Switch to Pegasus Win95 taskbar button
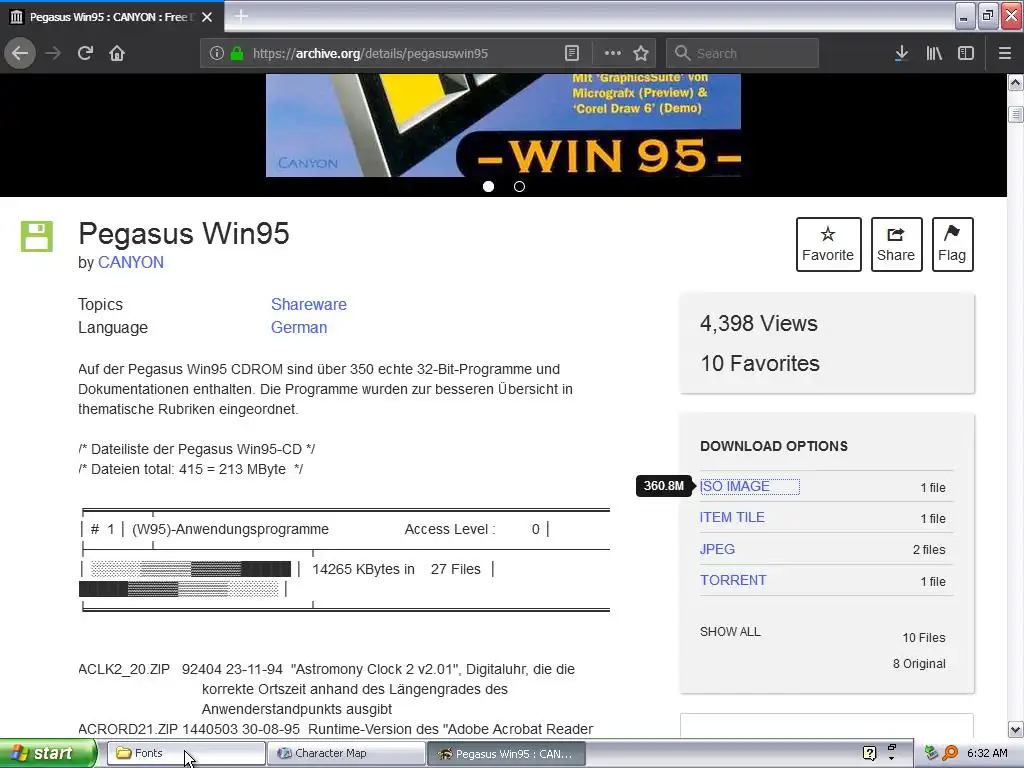This screenshot has height=768, width=1024. click(x=506, y=753)
